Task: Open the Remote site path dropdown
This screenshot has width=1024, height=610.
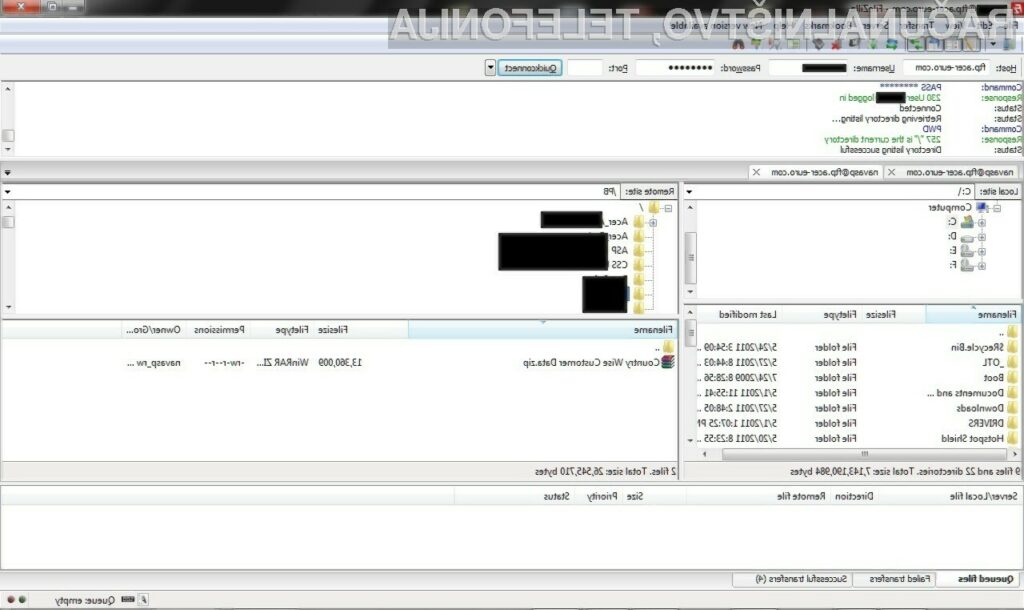Action: pos(7,191)
